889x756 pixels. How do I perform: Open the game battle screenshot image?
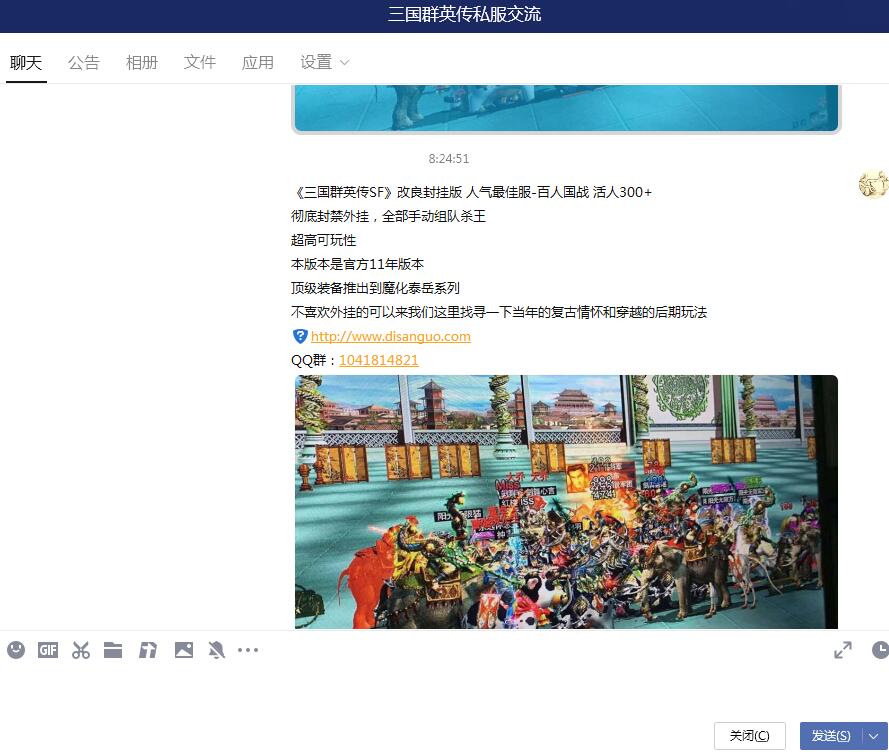point(566,502)
